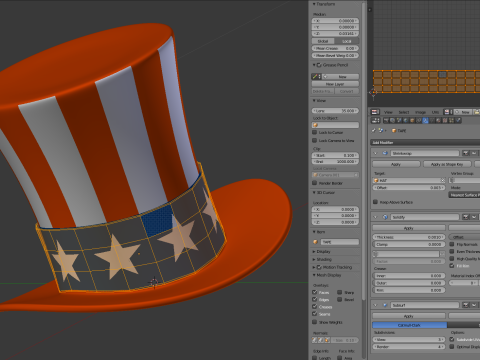This screenshot has height=360, width=480.
Task: Click the Solidify modifier type icon
Action: tap(385, 217)
